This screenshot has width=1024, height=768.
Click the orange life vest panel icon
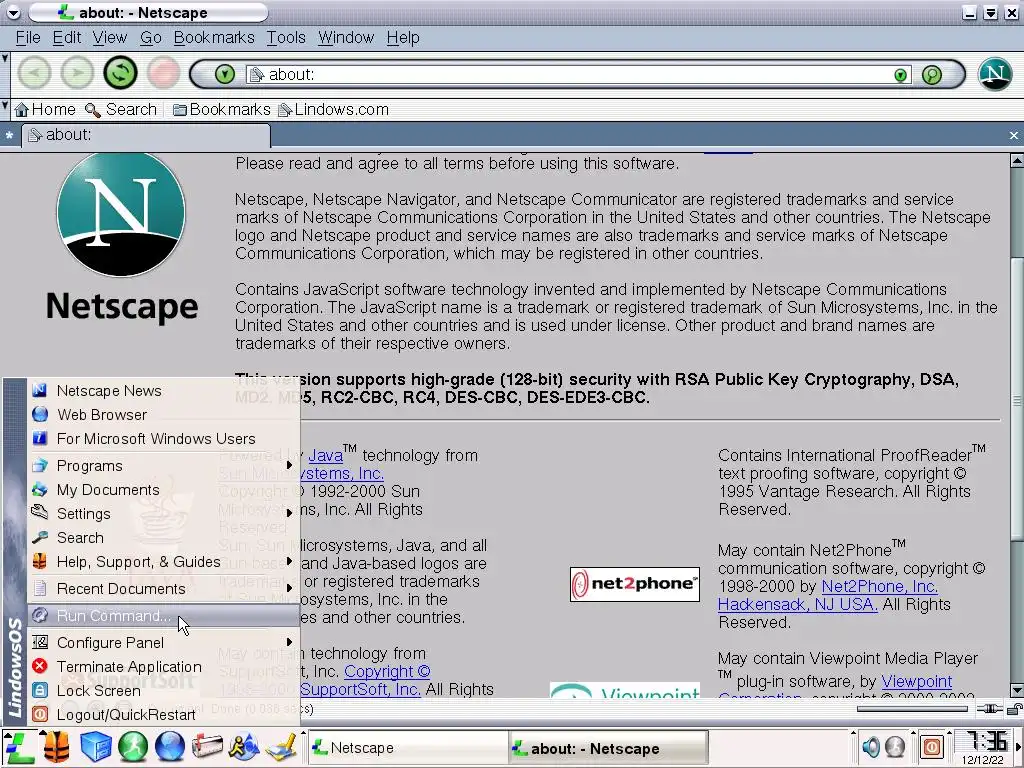tap(57, 747)
